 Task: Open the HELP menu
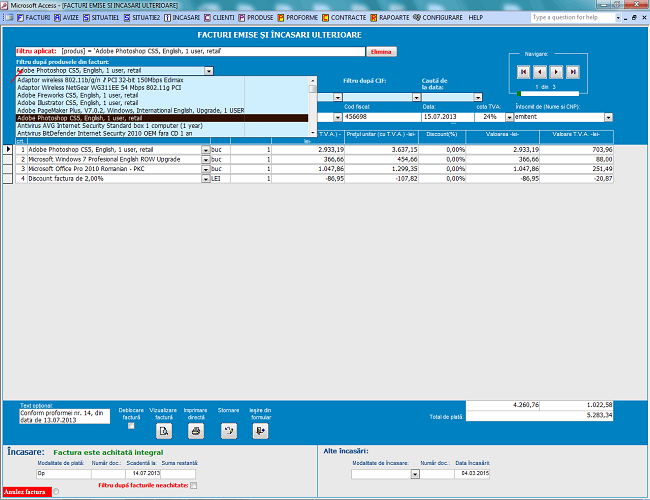[475, 18]
